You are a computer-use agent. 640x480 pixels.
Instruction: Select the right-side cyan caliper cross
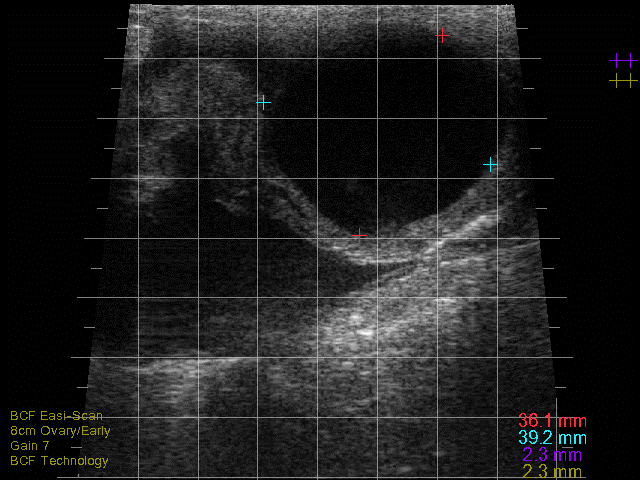tap(490, 164)
